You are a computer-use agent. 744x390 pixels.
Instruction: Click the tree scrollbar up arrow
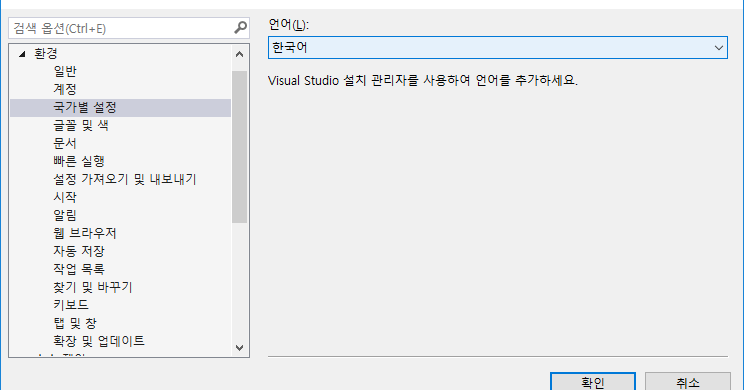pyautogui.click(x=240, y=54)
